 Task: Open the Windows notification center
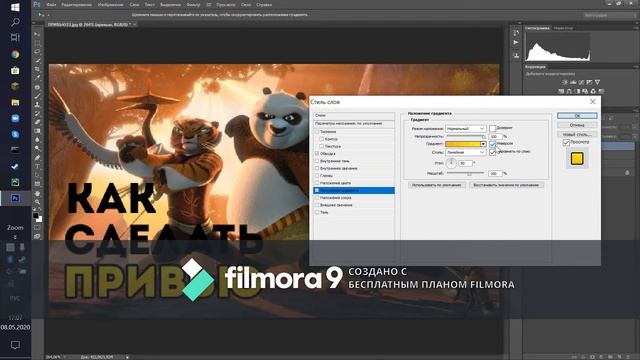point(15,345)
